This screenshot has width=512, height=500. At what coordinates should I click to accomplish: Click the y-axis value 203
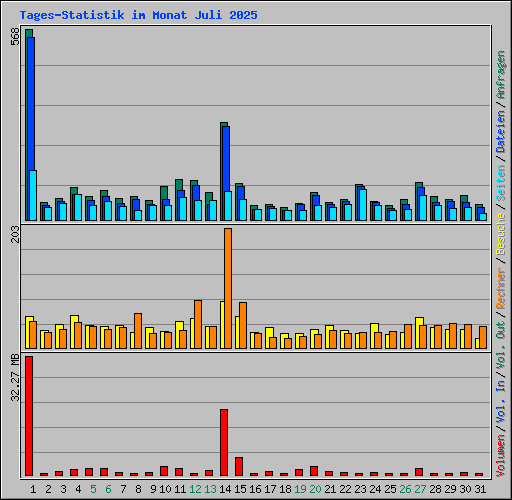pos(15,234)
